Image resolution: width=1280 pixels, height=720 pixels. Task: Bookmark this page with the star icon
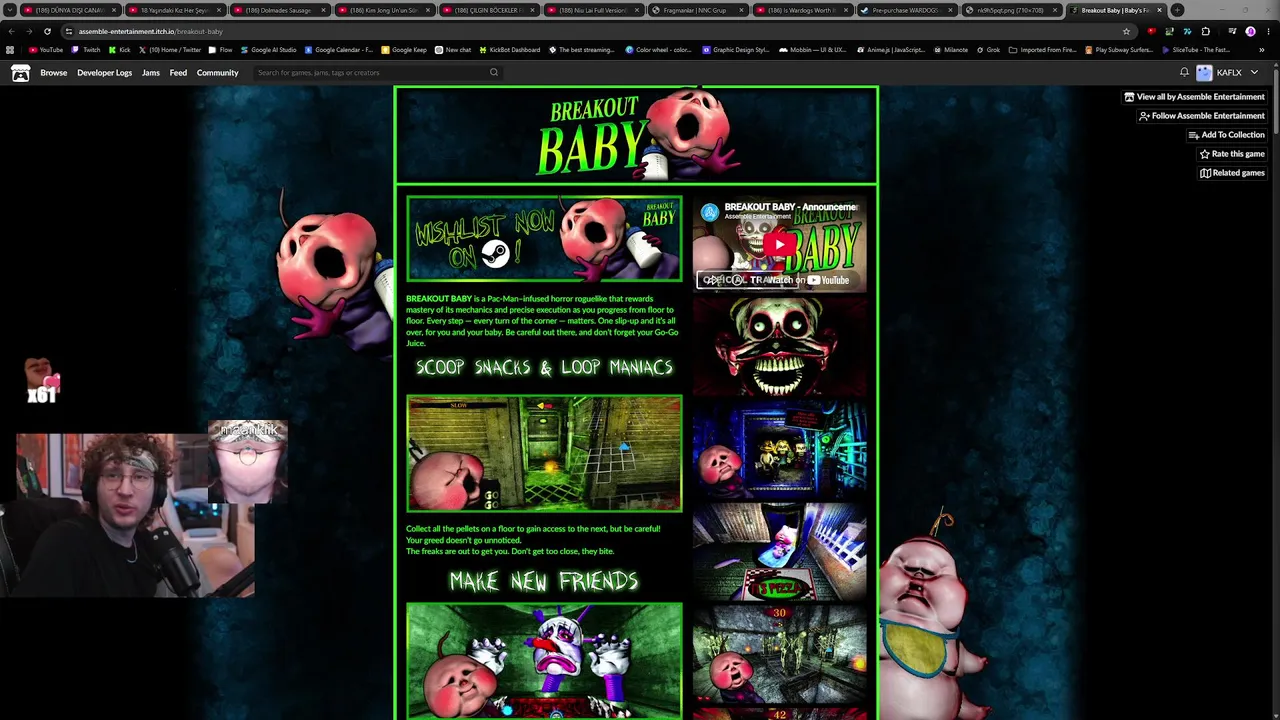tap(1126, 31)
